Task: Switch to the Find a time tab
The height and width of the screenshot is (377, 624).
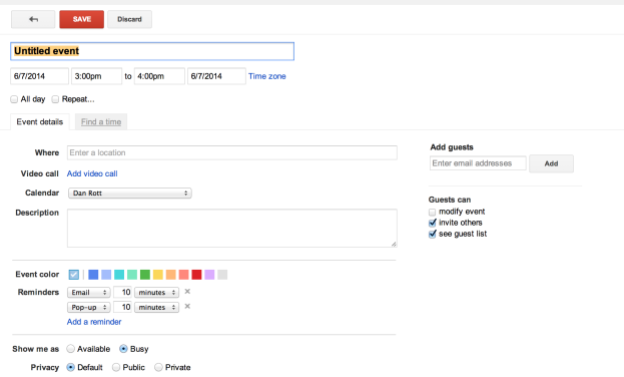Action: point(101,122)
